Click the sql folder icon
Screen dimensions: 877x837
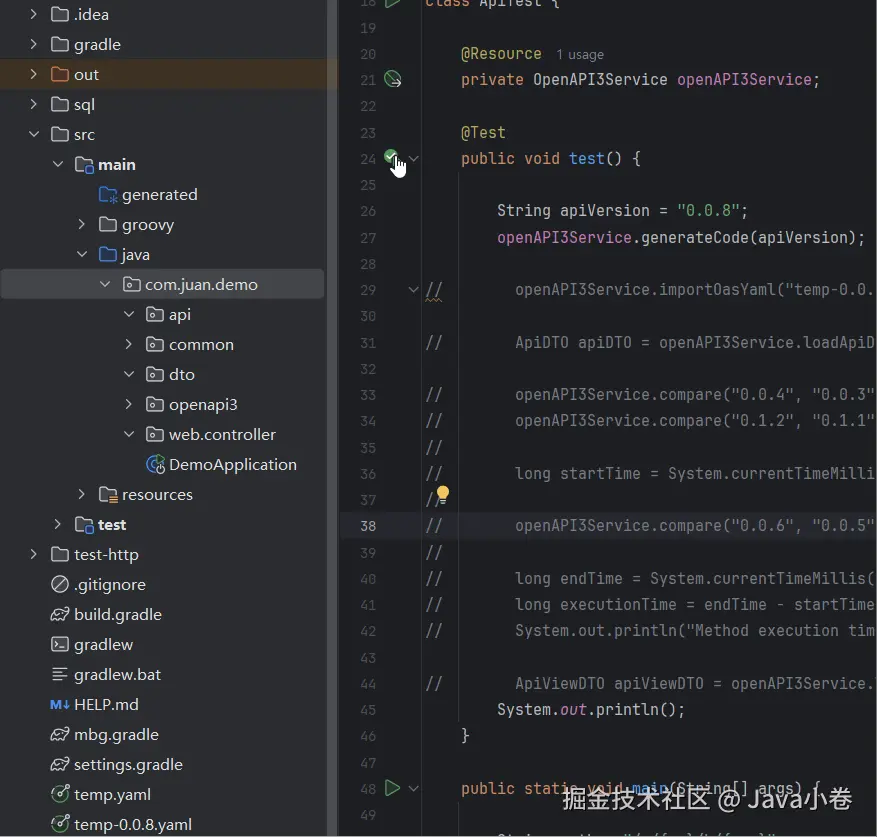(60, 104)
